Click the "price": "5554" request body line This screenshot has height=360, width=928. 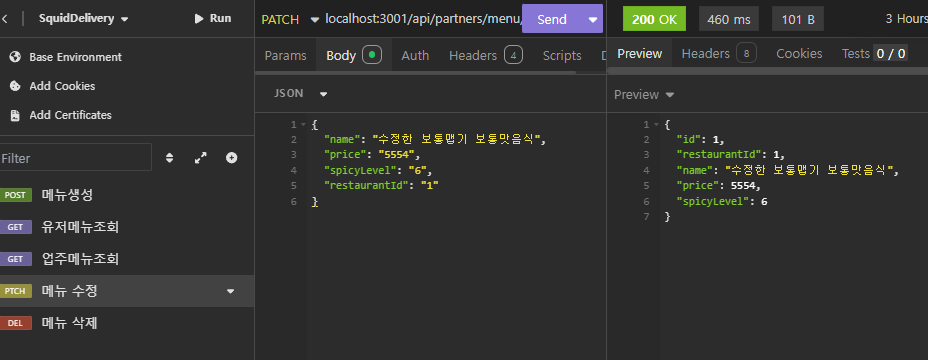click(372, 155)
